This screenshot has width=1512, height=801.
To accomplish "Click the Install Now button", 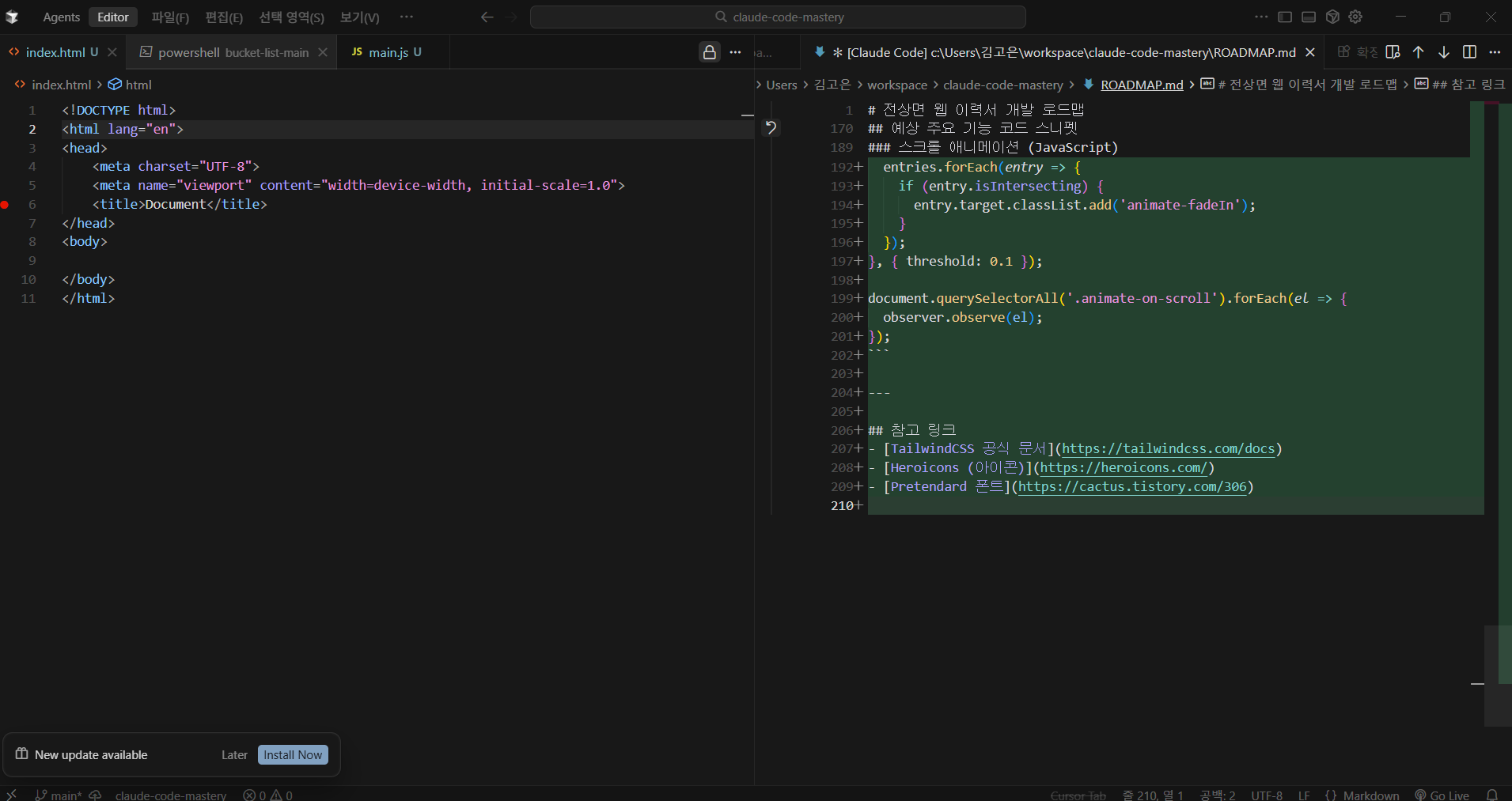I will (x=293, y=755).
